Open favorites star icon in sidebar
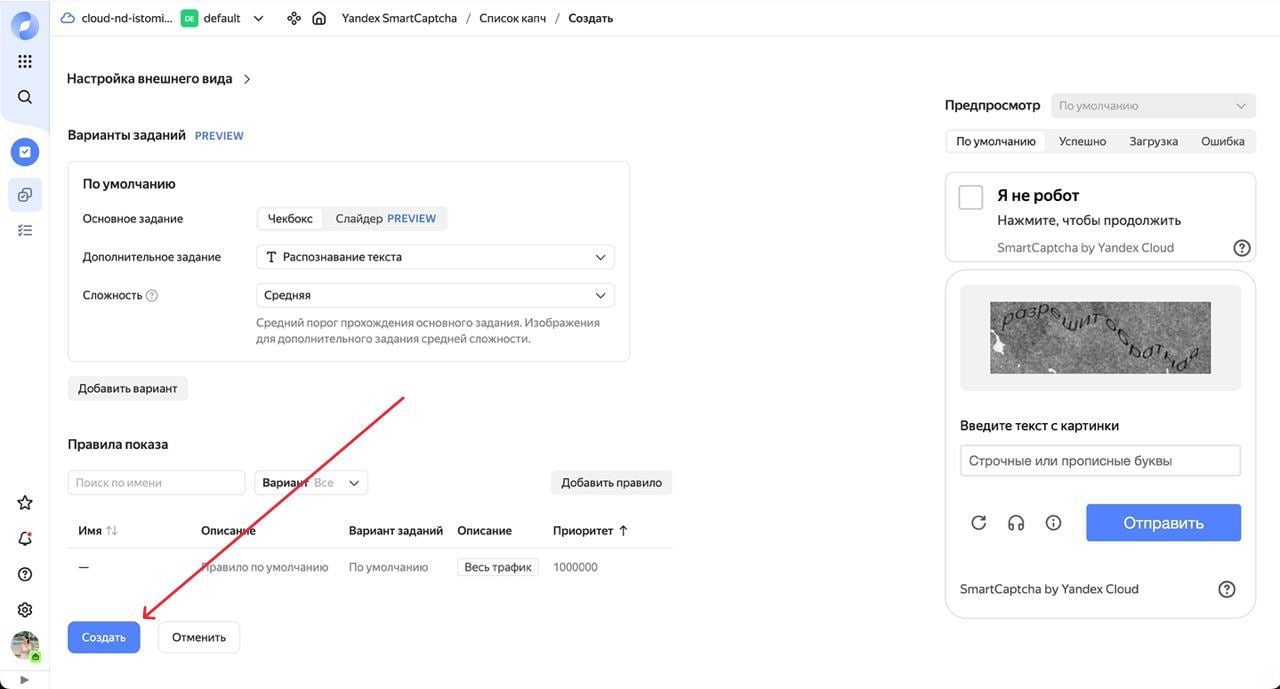The image size is (1280, 689). click(x=25, y=502)
